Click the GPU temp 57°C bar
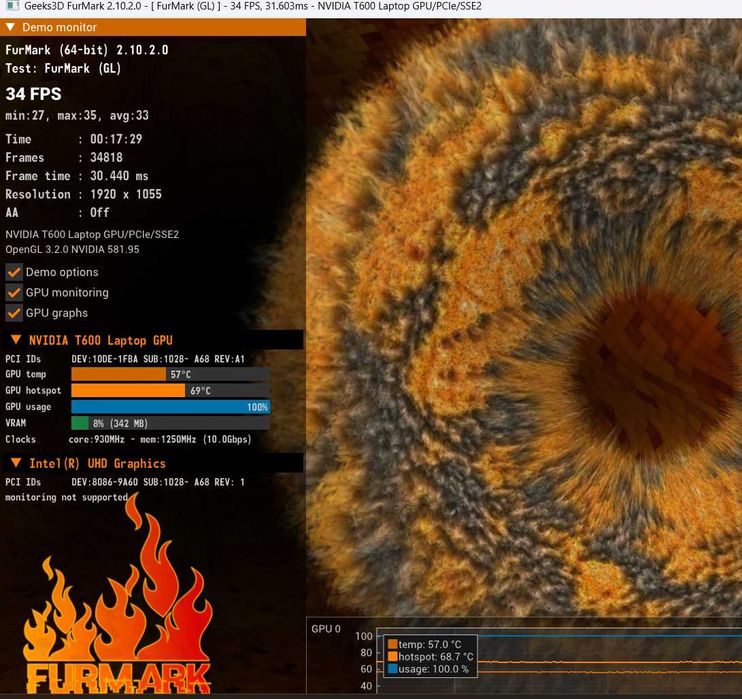Screen dimensions: 742x699 click(x=170, y=374)
